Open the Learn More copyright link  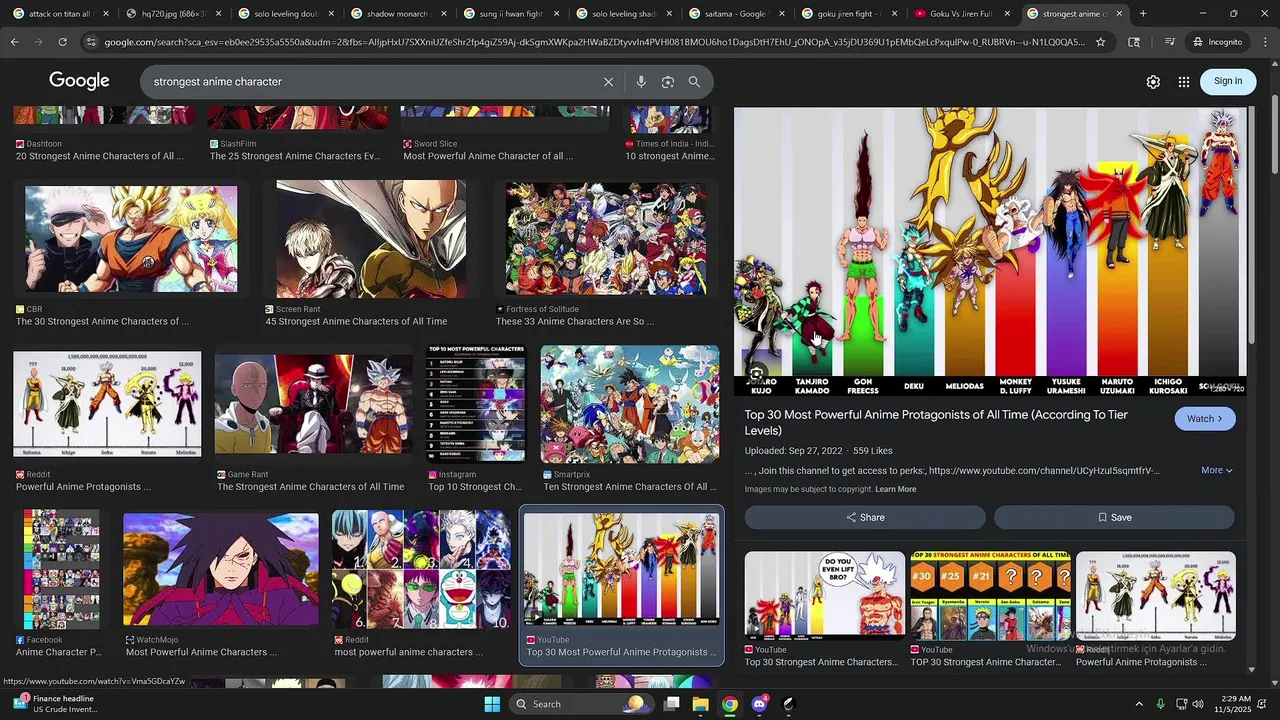pyautogui.click(x=895, y=489)
